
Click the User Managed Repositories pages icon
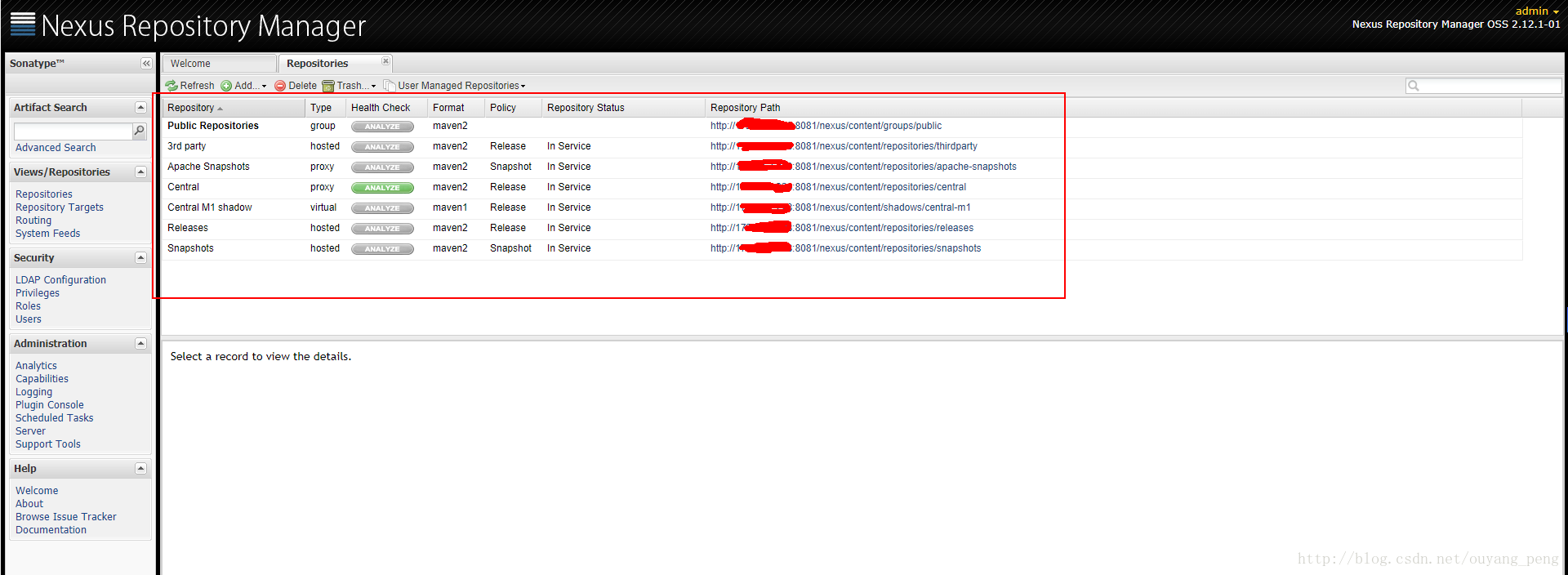(390, 86)
